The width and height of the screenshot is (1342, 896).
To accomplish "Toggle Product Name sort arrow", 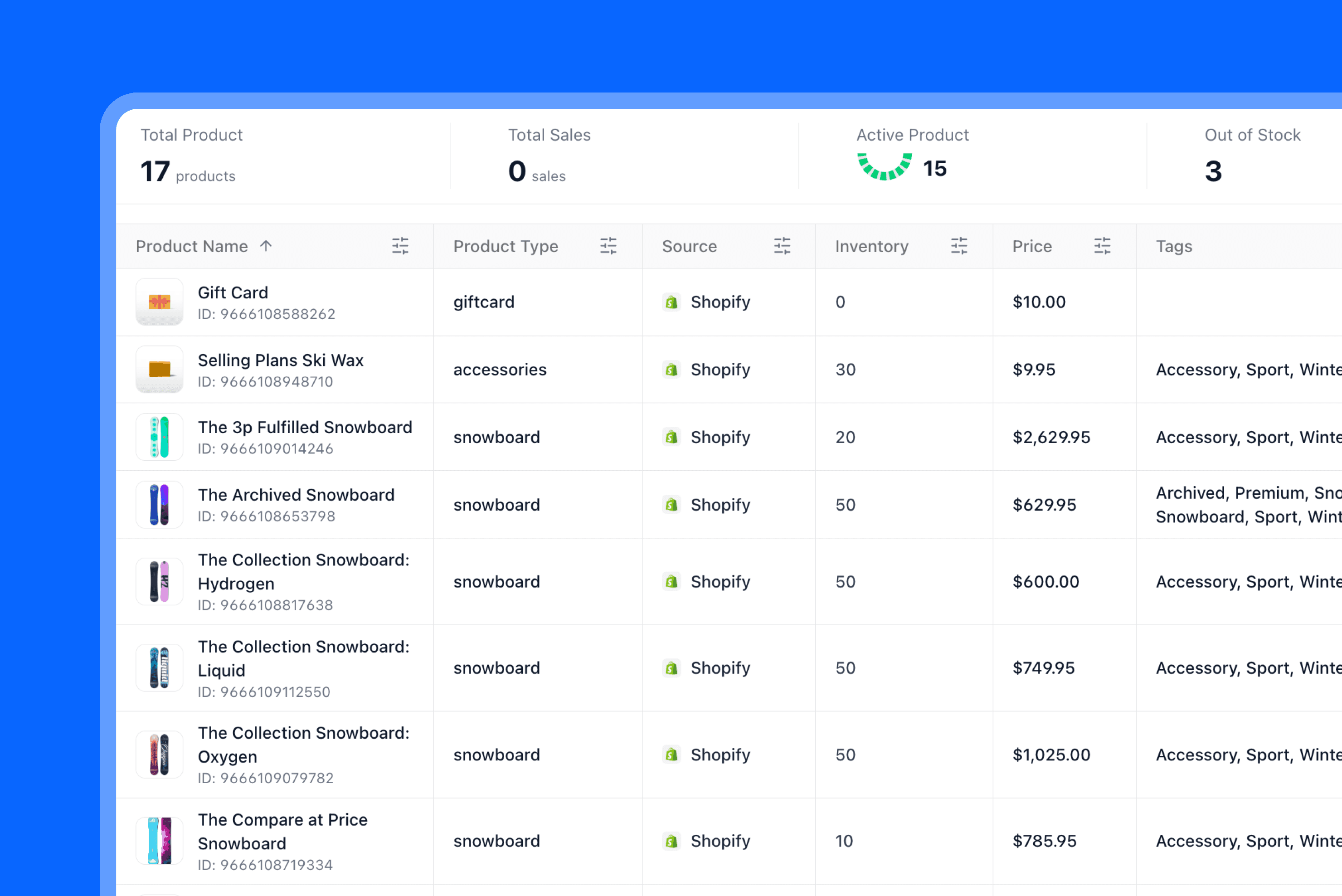I will 266,246.
